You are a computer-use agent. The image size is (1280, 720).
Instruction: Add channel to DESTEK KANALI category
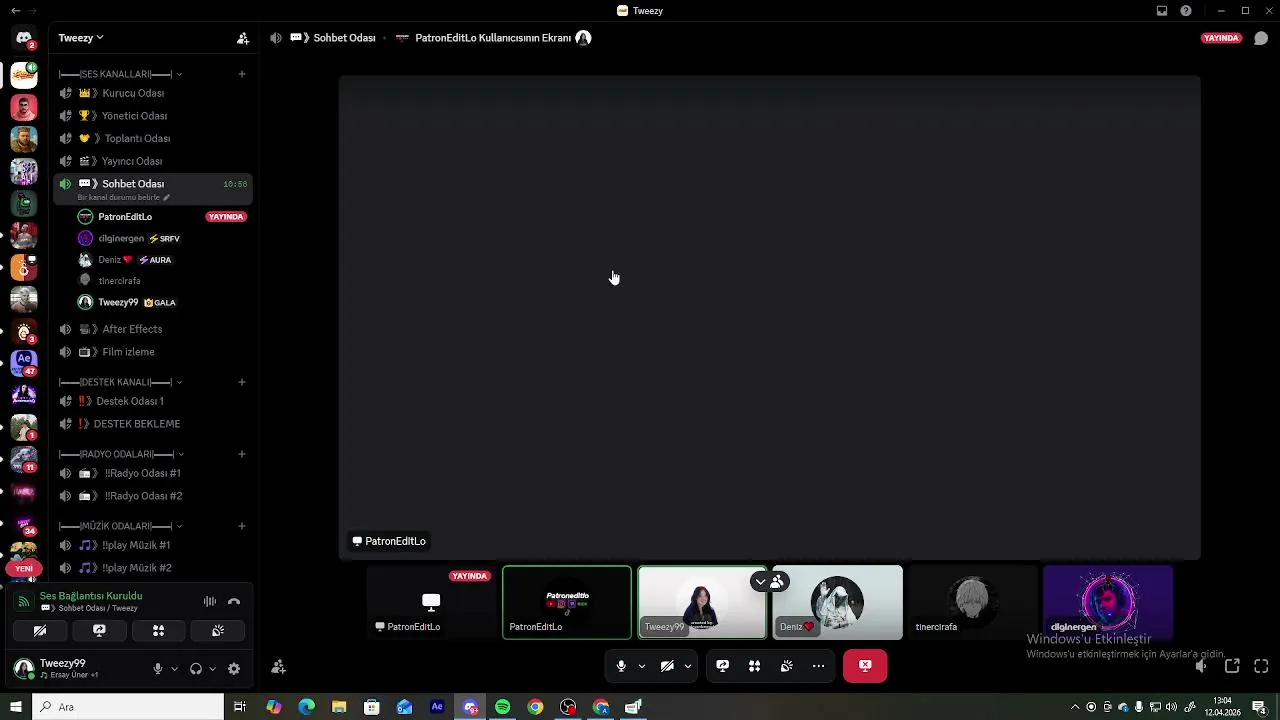pos(242,382)
